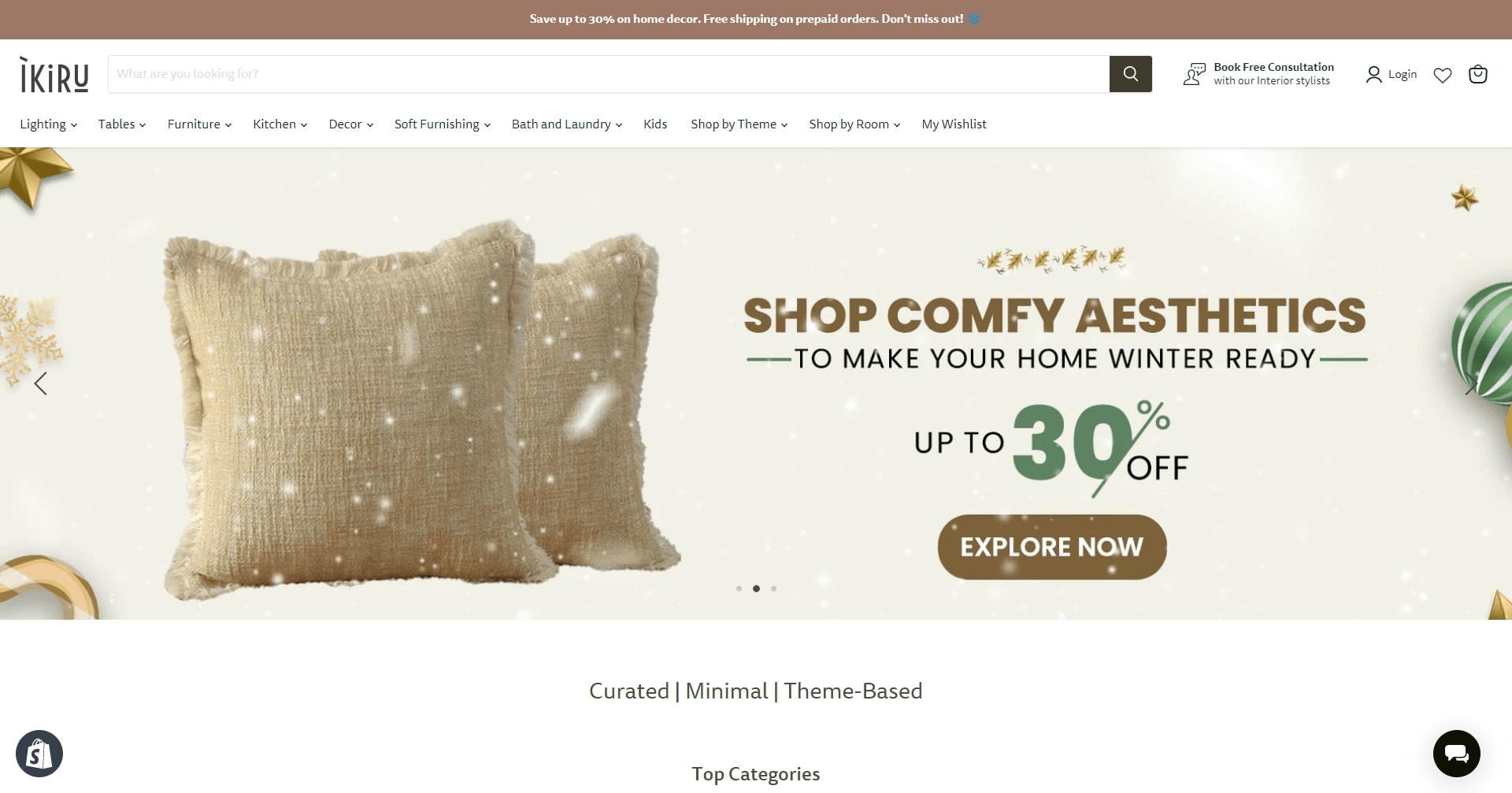Expand the Shop by Room dropdown
Viewport: 1512px width, 793px height.
[x=854, y=124]
